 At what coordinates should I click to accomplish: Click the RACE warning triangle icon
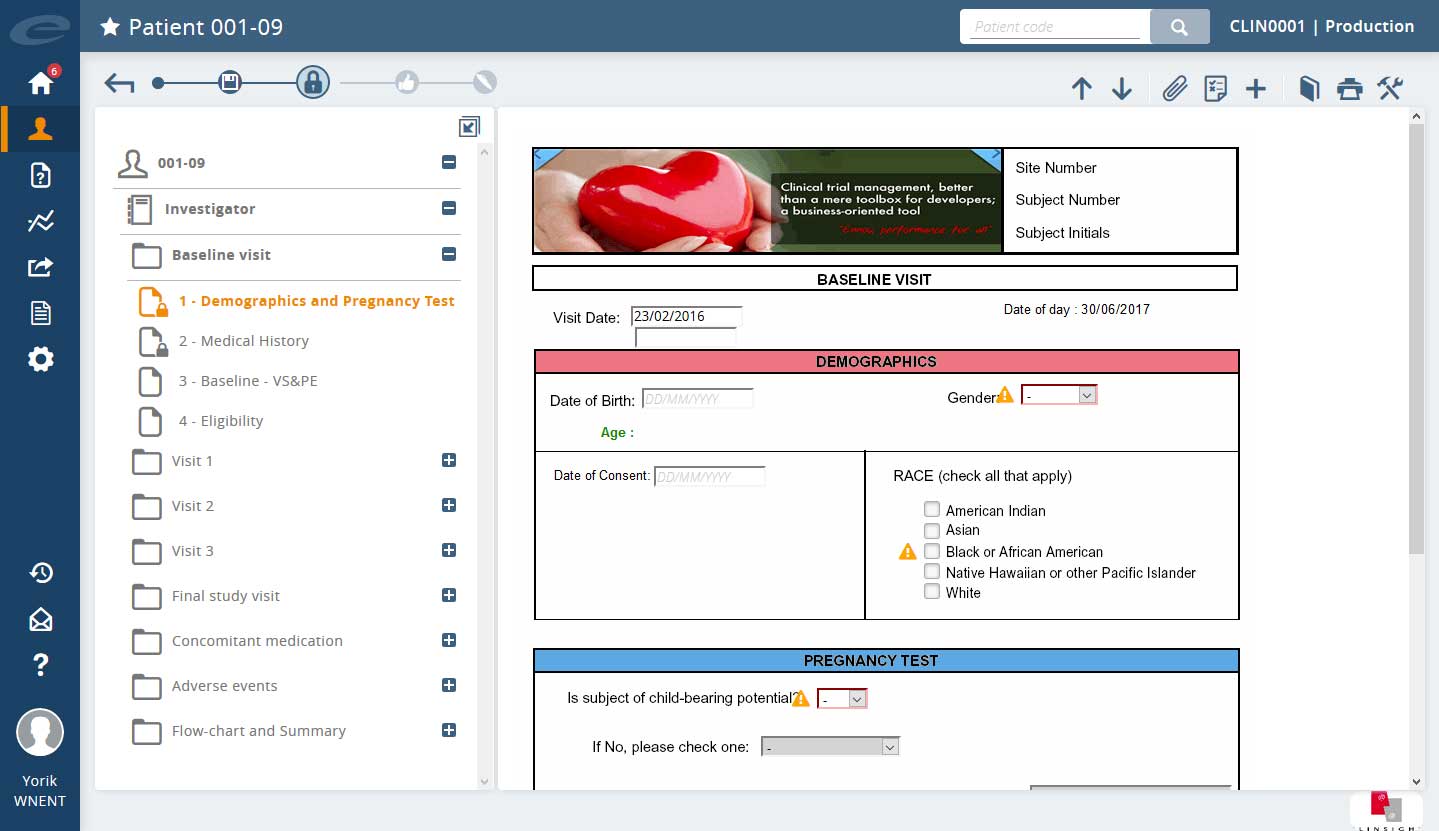tap(907, 552)
